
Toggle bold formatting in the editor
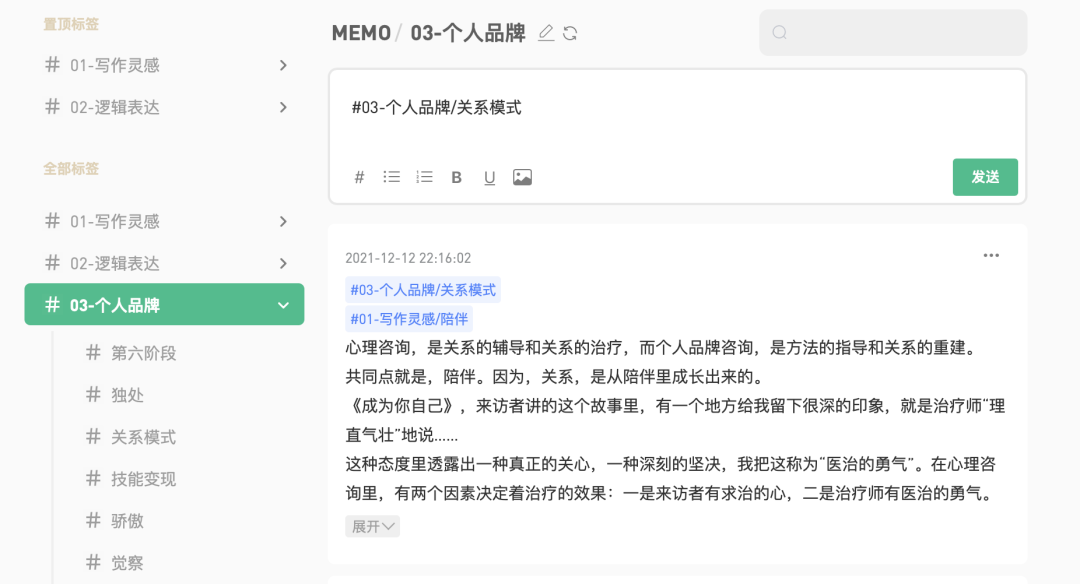456,178
